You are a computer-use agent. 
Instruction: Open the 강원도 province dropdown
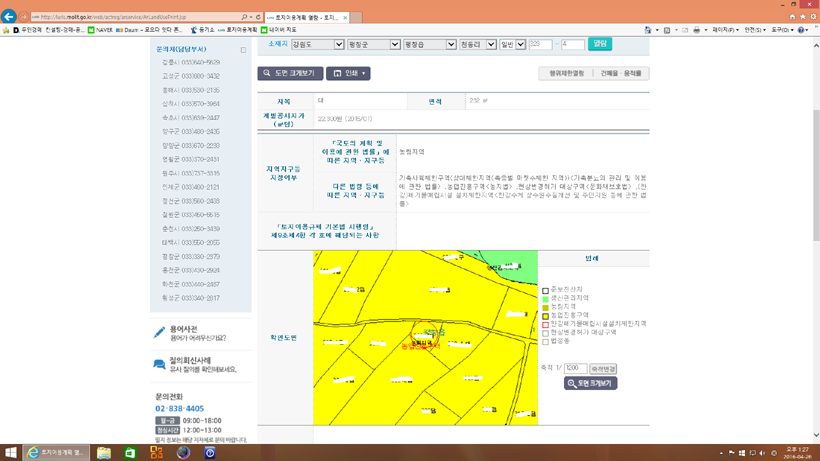click(x=317, y=44)
